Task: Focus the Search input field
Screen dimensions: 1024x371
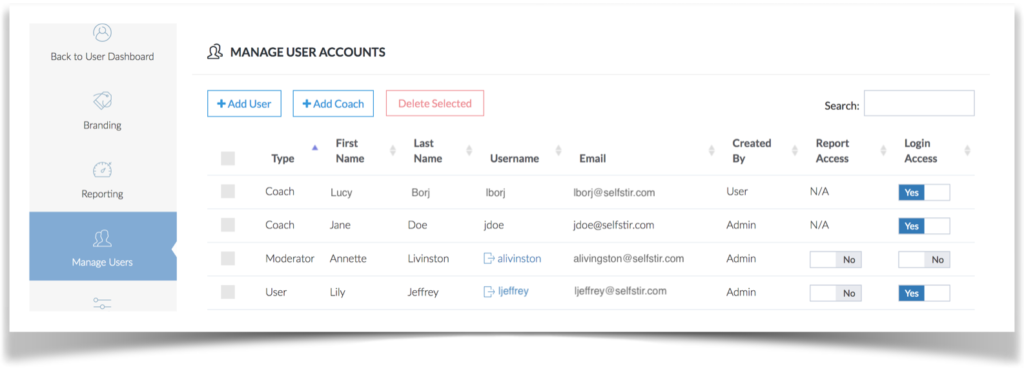Action: (919, 103)
